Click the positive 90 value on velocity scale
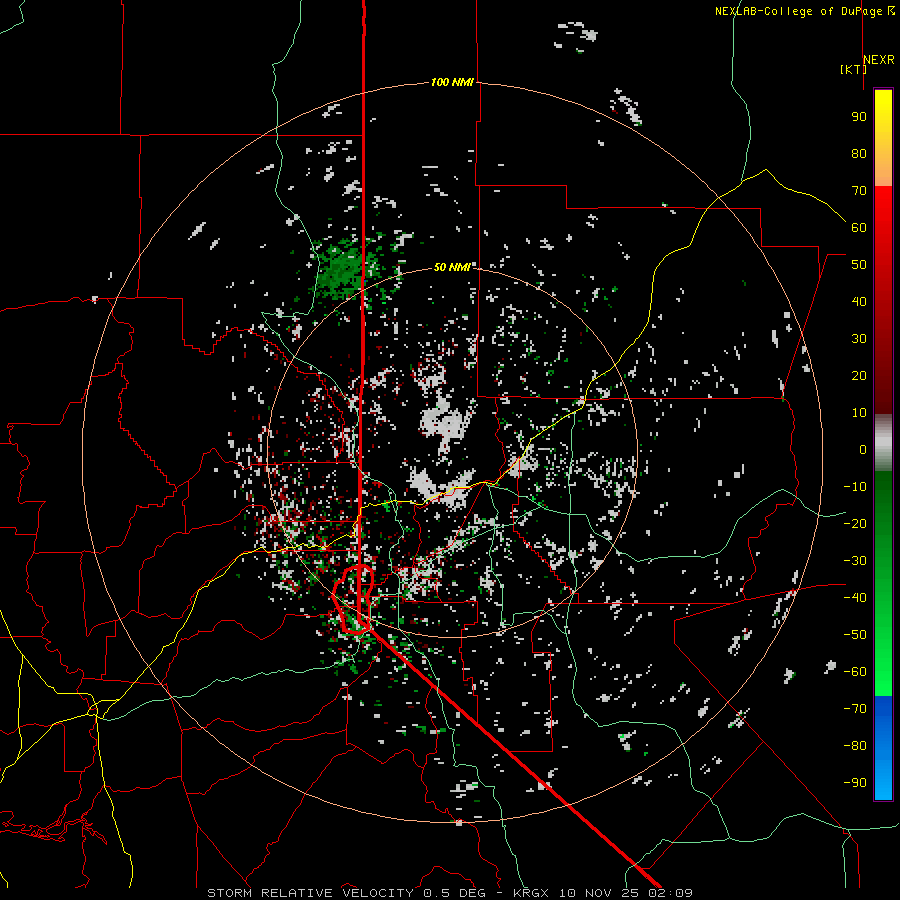 859,117
